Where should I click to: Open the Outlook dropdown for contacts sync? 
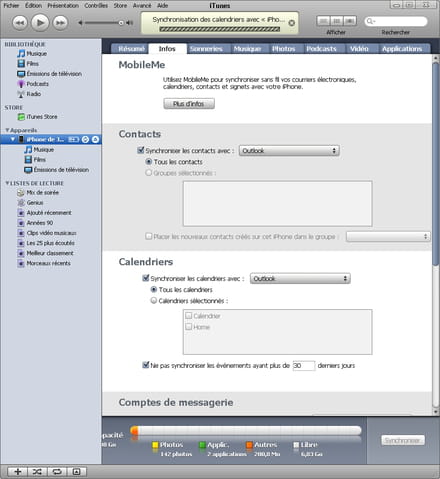pyautogui.click(x=289, y=151)
